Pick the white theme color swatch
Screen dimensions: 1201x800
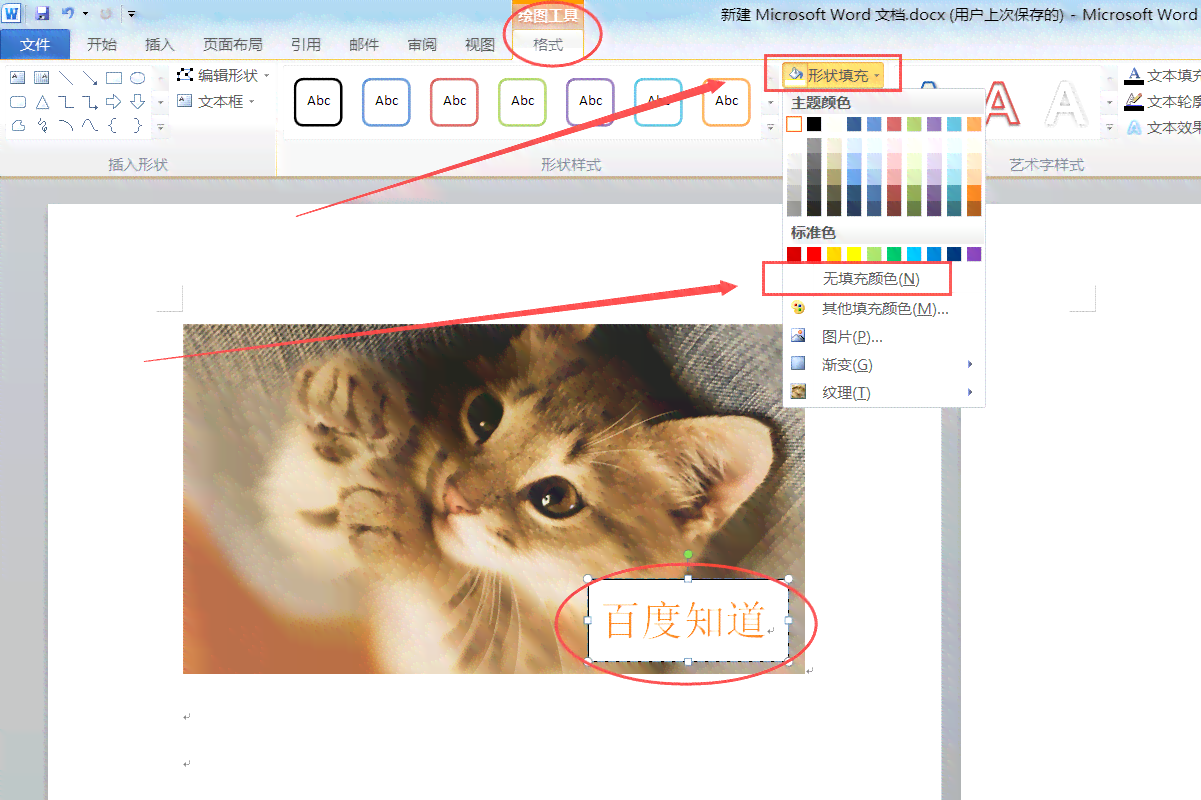pyautogui.click(x=794, y=124)
